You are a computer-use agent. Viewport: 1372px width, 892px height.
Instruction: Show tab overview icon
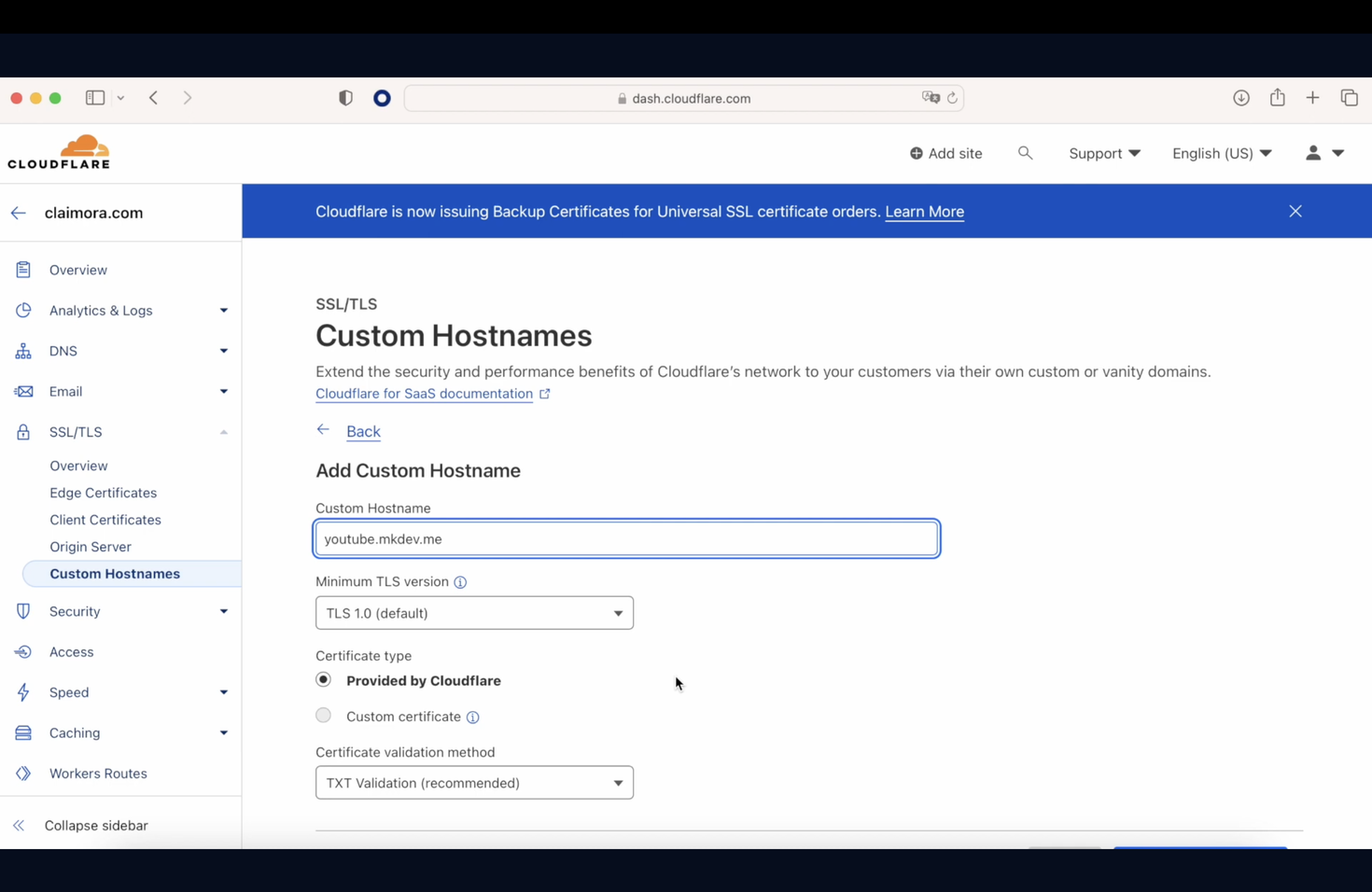click(x=1349, y=98)
